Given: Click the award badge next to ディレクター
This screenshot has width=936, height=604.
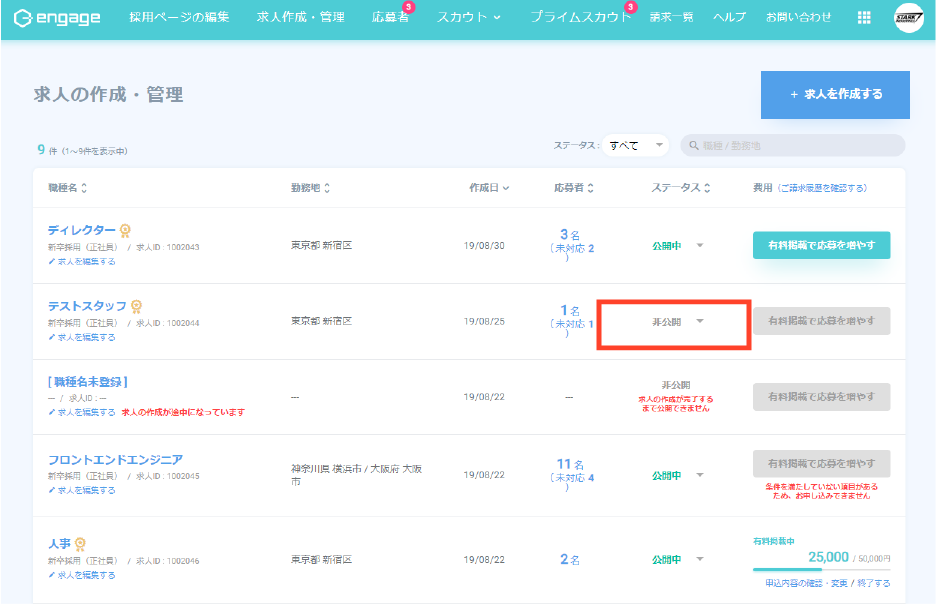Looking at the screenshot, I should [x=125, y=230].
